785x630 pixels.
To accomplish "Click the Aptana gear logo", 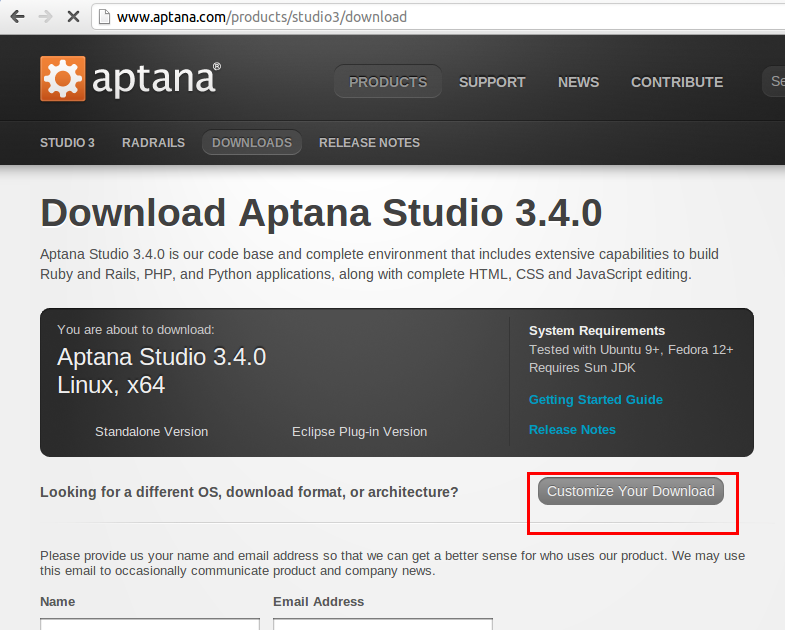I will 63,79.
